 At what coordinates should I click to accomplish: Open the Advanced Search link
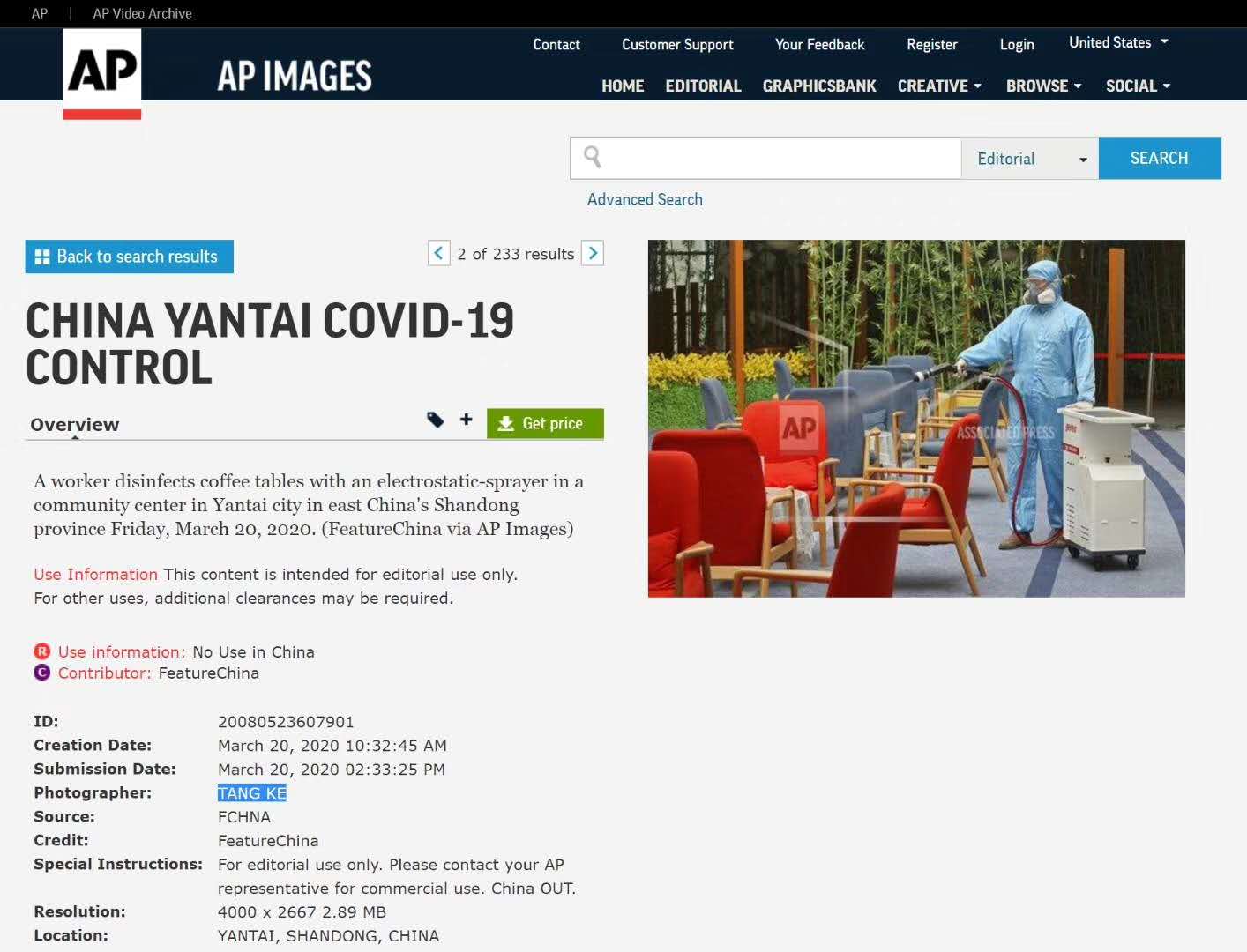[x=645, y=199]
